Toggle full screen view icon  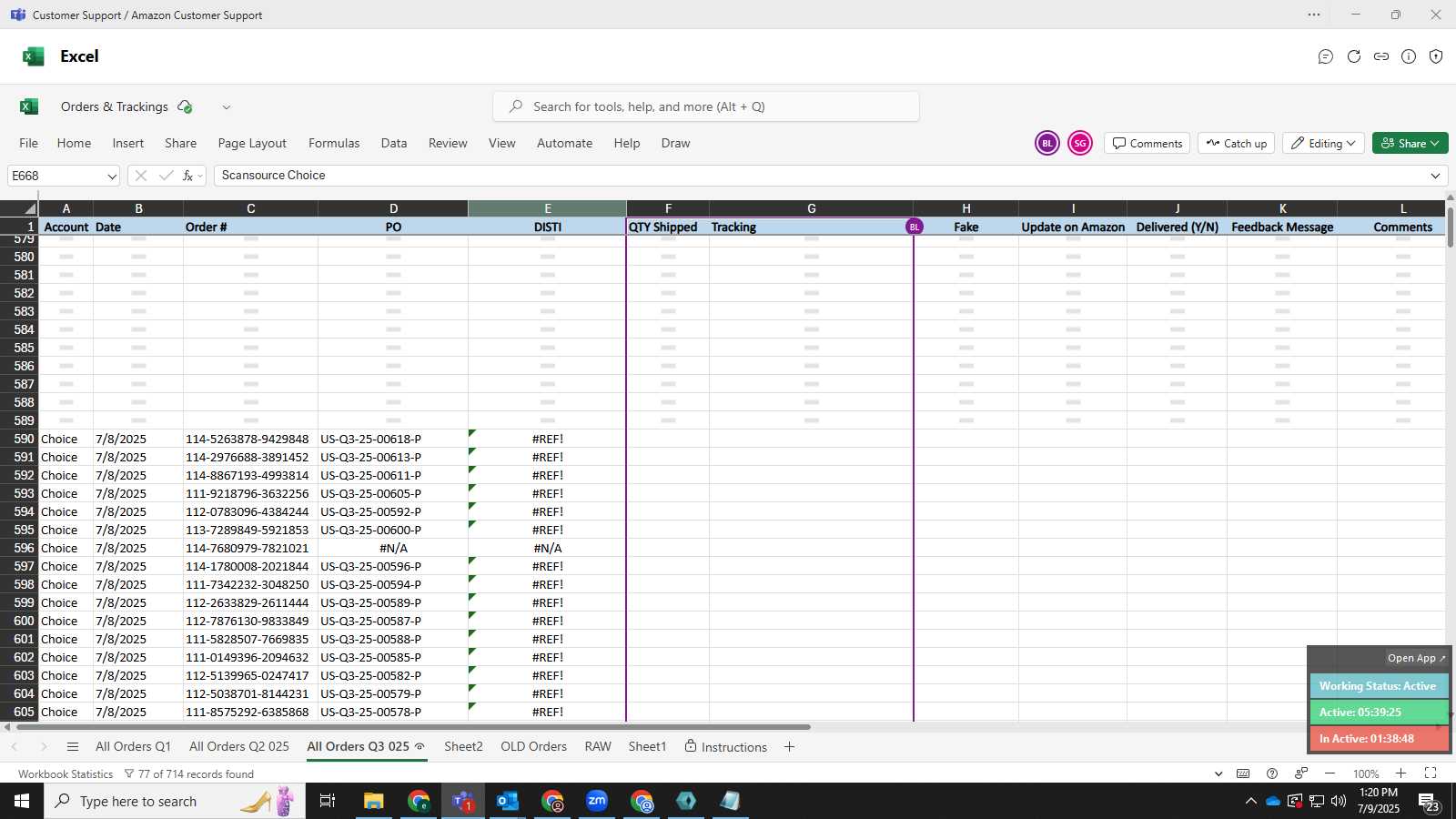[1431, 773]
